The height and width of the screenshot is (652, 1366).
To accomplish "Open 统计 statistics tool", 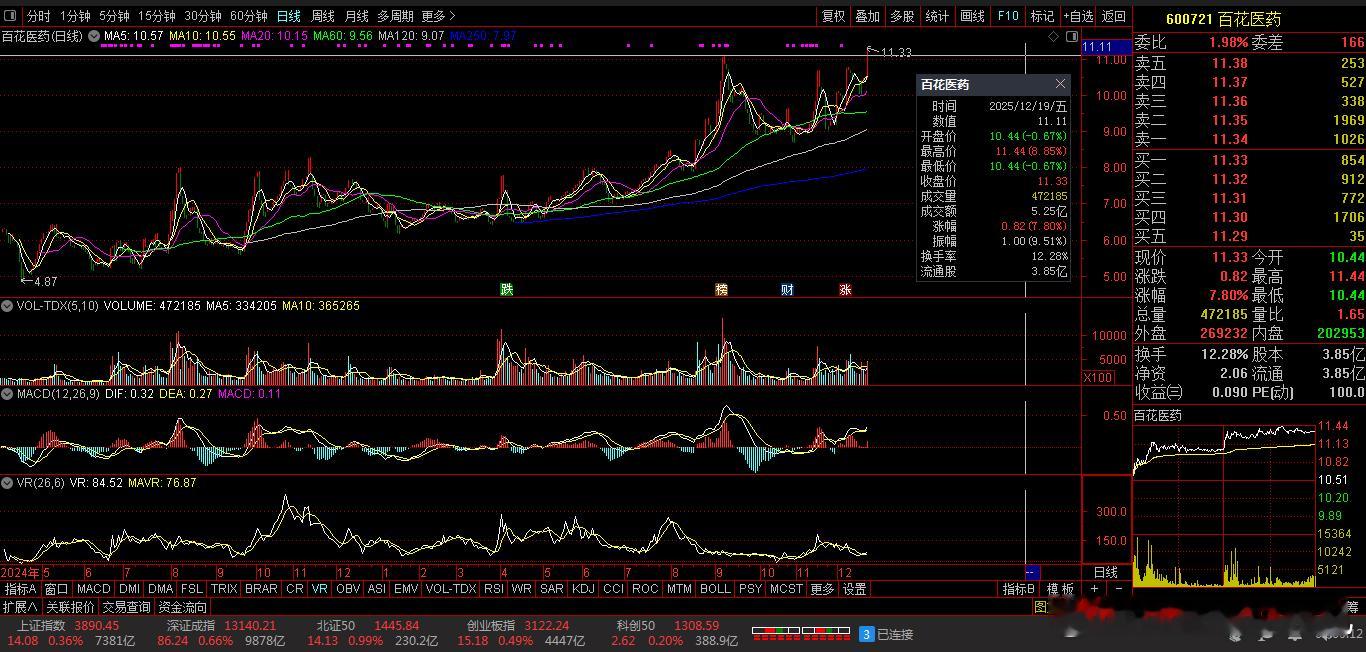I will click(x=937, y=16).
